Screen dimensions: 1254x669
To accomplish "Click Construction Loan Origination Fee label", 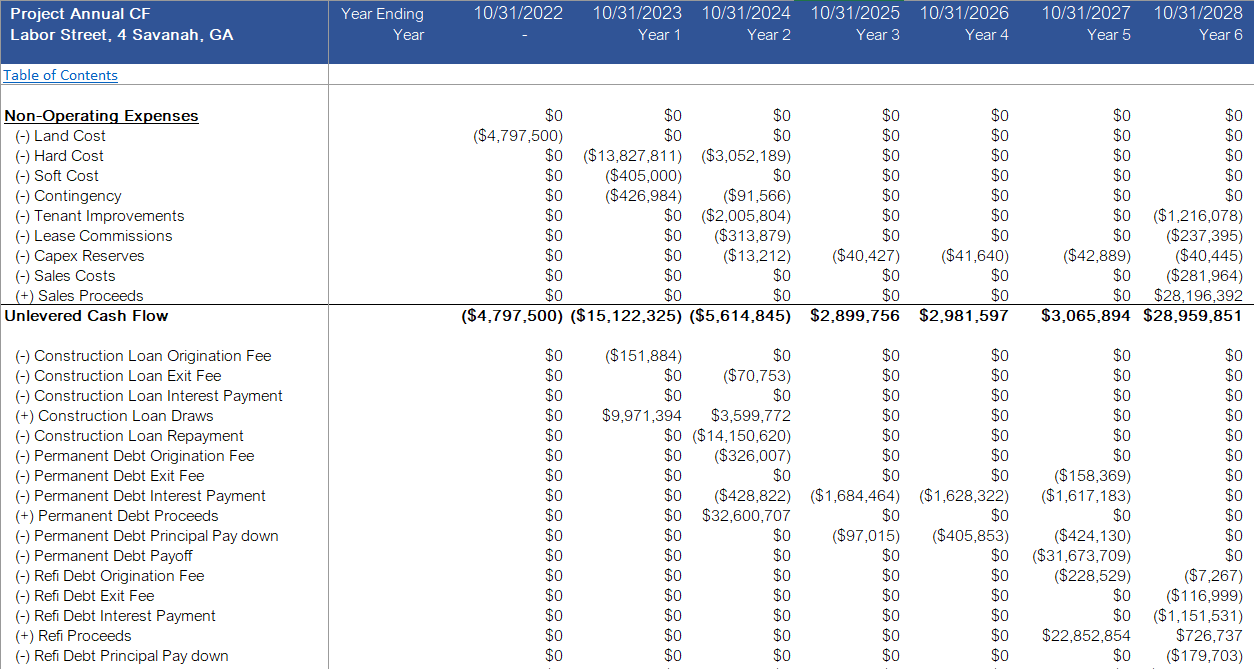I will (143, 356).
